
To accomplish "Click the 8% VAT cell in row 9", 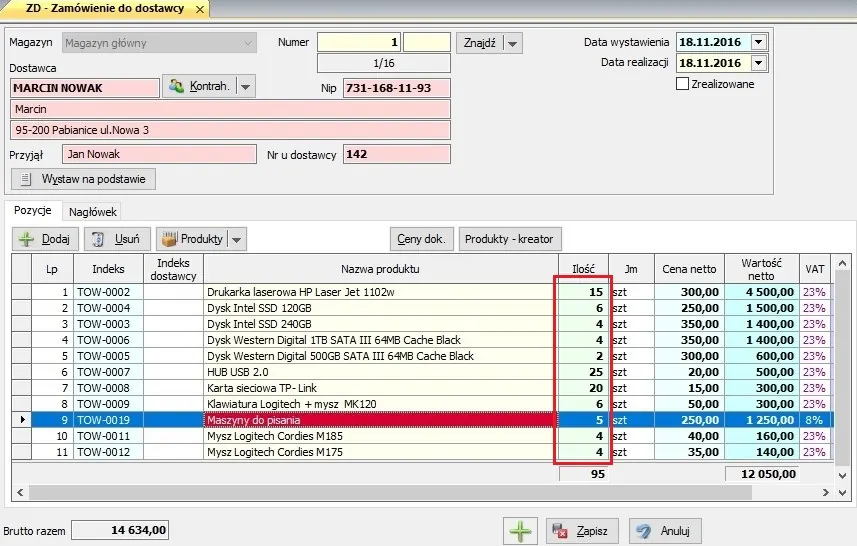I will point(815,420).
